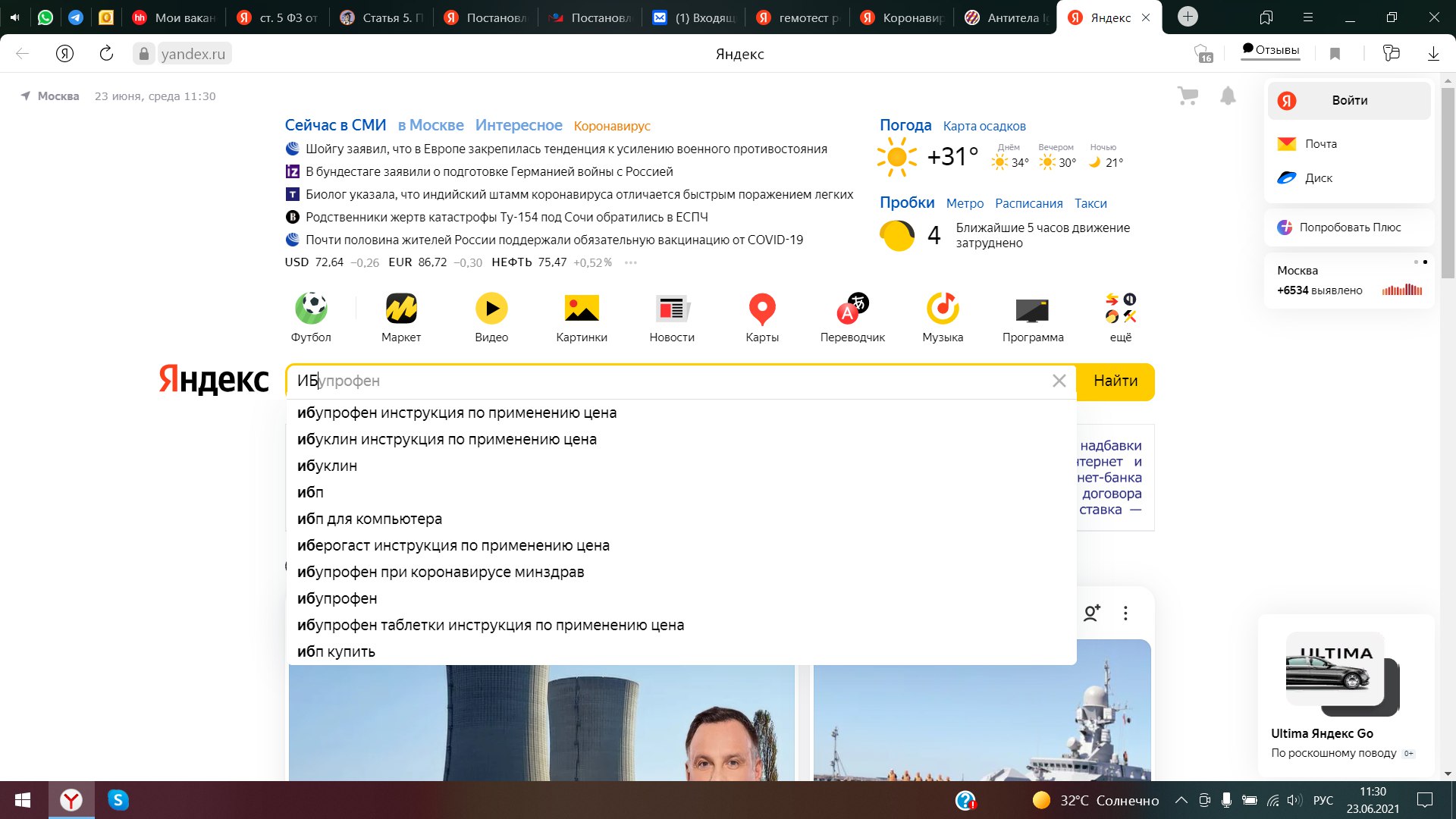
Task: Switch keyboard language РУС indicator
Action: (x=1323, y=800)
